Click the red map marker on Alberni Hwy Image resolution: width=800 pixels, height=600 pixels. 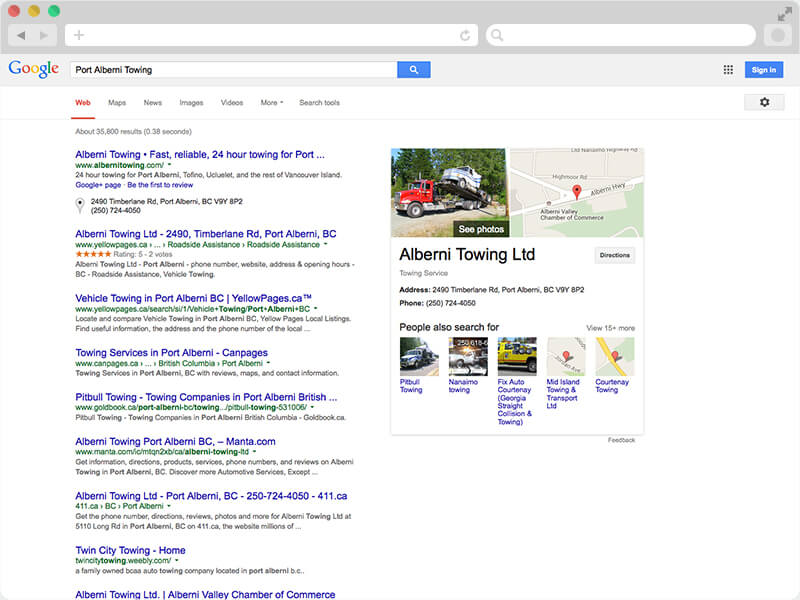577,192
